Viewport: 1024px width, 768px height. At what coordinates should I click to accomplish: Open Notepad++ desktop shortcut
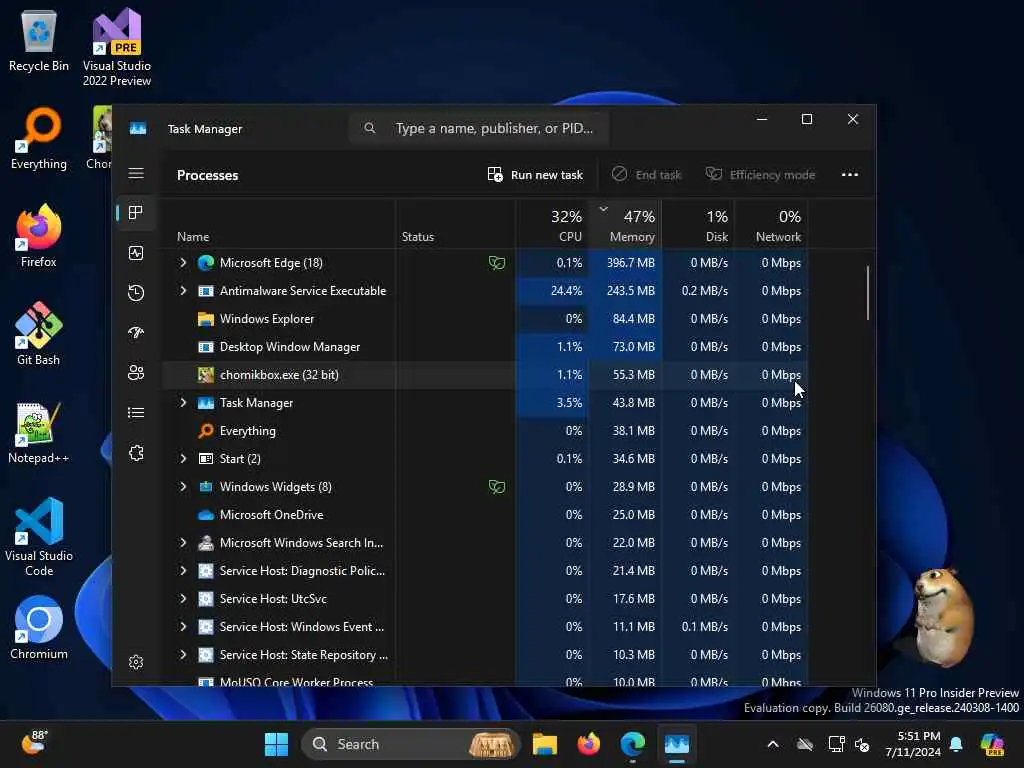[39, 432]
